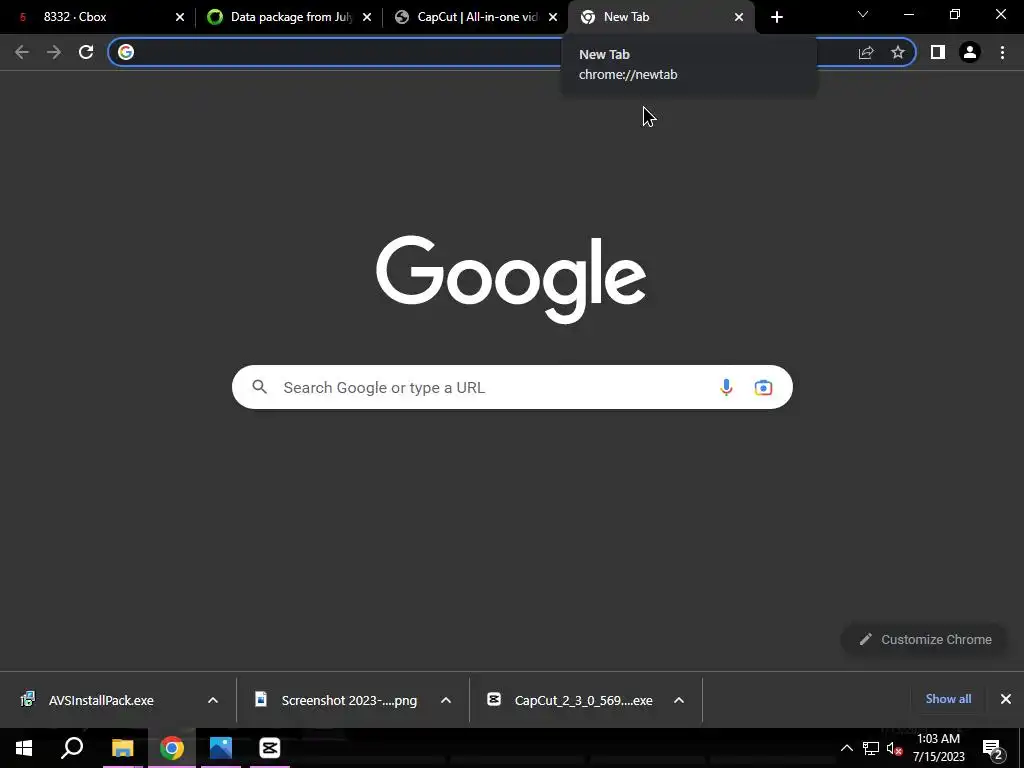This screenshot has width=1024, height=768.
Task: Click Show all downloads
Action: coord(948,699)
